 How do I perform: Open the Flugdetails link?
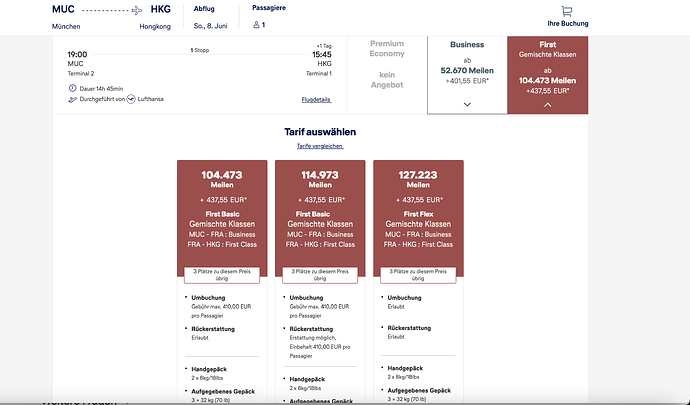point(316,100)
